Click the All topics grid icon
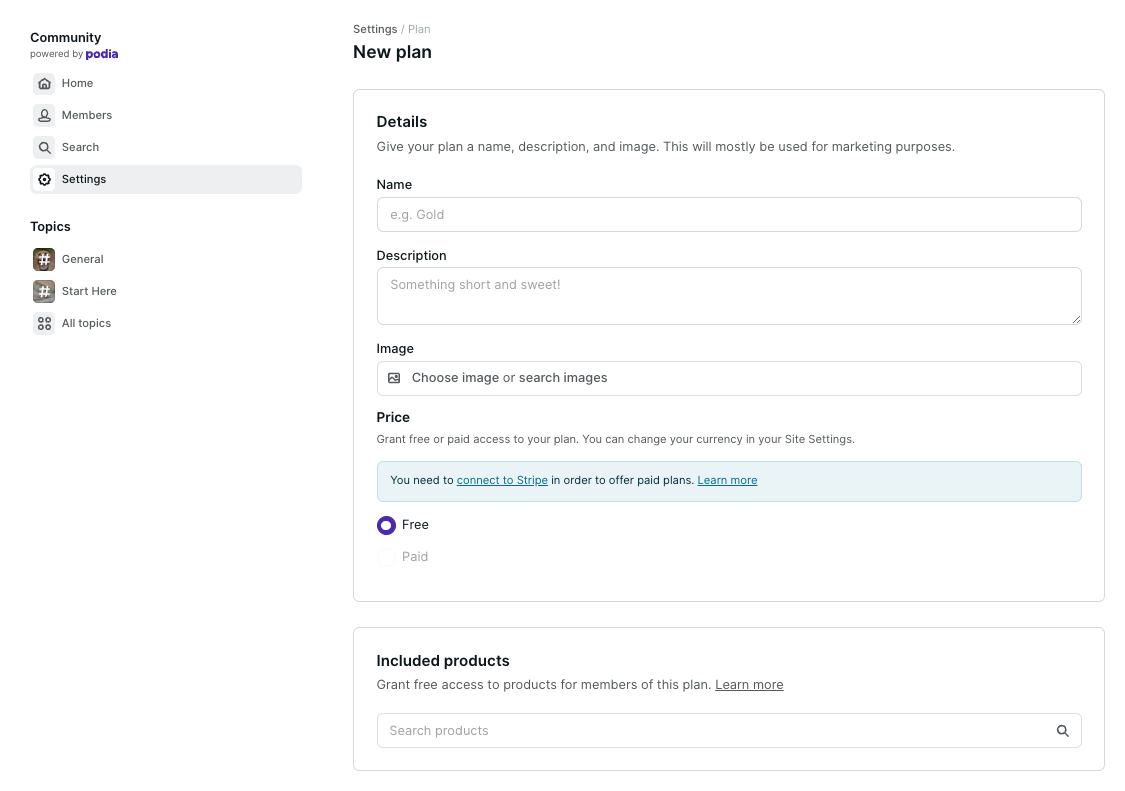Screen dimensions: 1125x791 coord(44,323)
